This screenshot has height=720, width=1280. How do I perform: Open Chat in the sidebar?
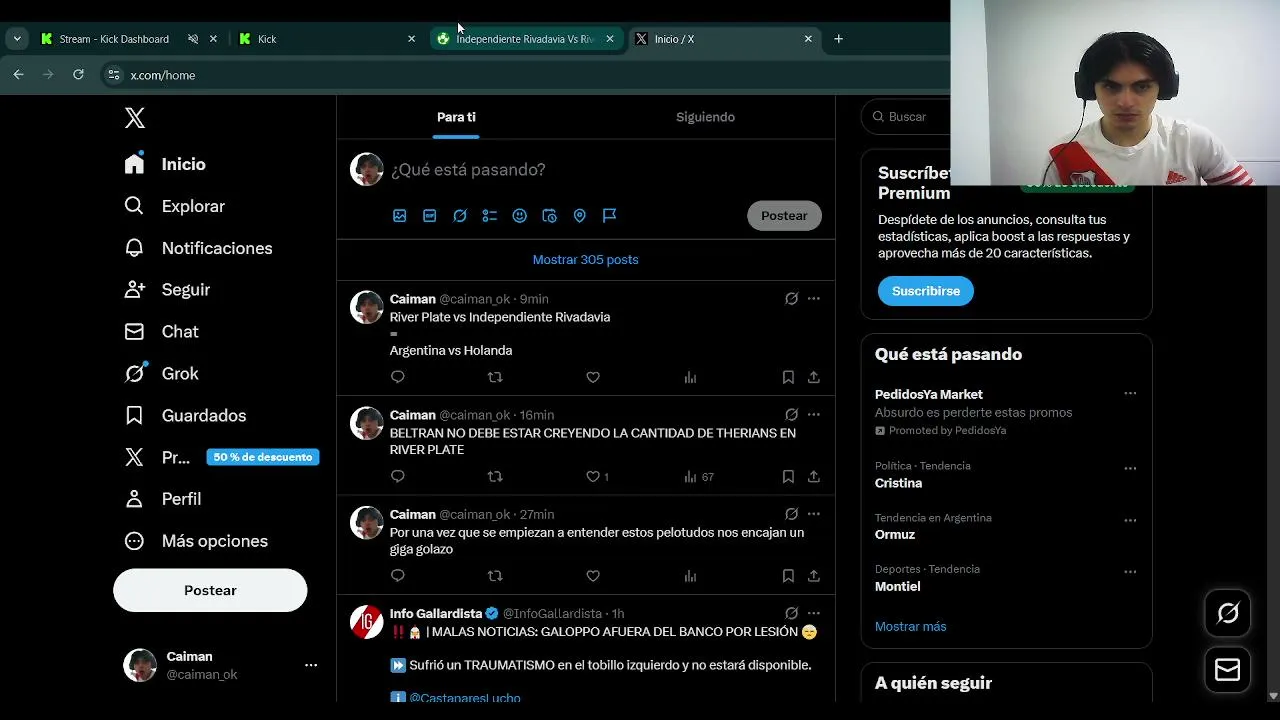tap(161, 331)
